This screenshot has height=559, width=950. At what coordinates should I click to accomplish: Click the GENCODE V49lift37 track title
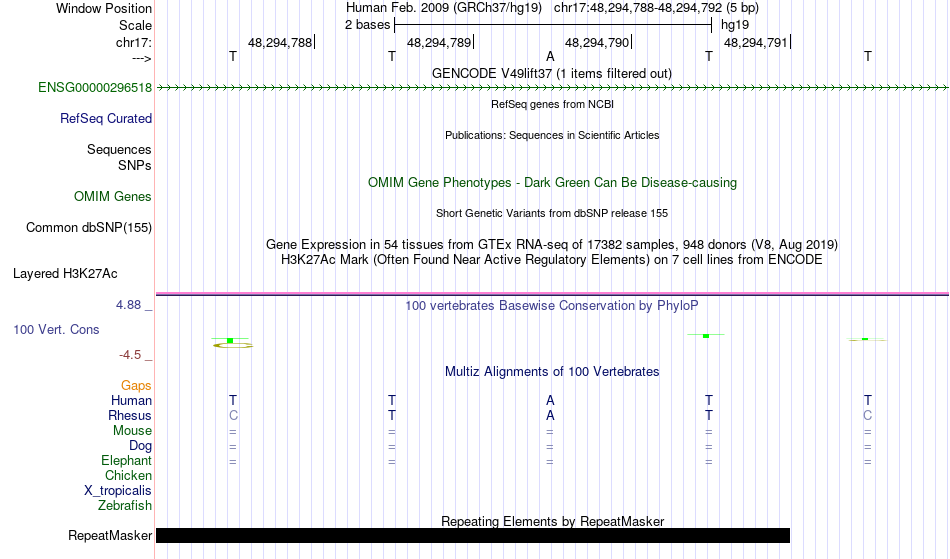click(552, 73)
